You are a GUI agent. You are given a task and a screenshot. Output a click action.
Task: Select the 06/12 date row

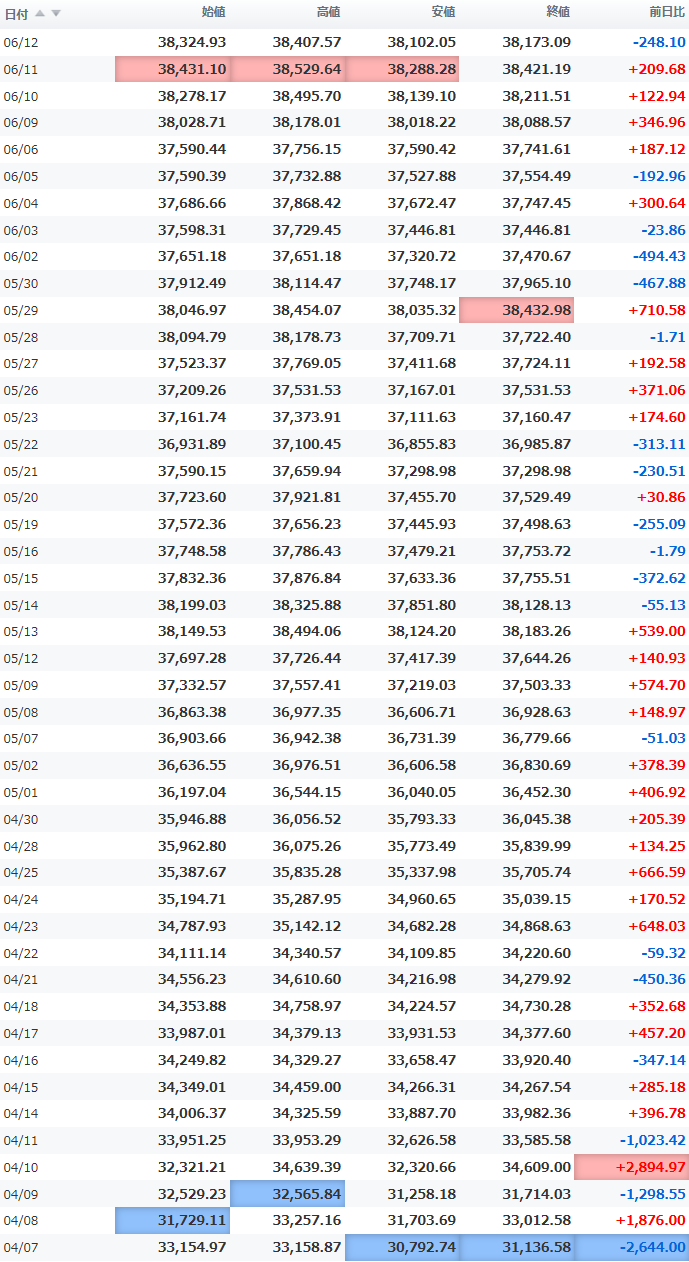click(344, 42)
